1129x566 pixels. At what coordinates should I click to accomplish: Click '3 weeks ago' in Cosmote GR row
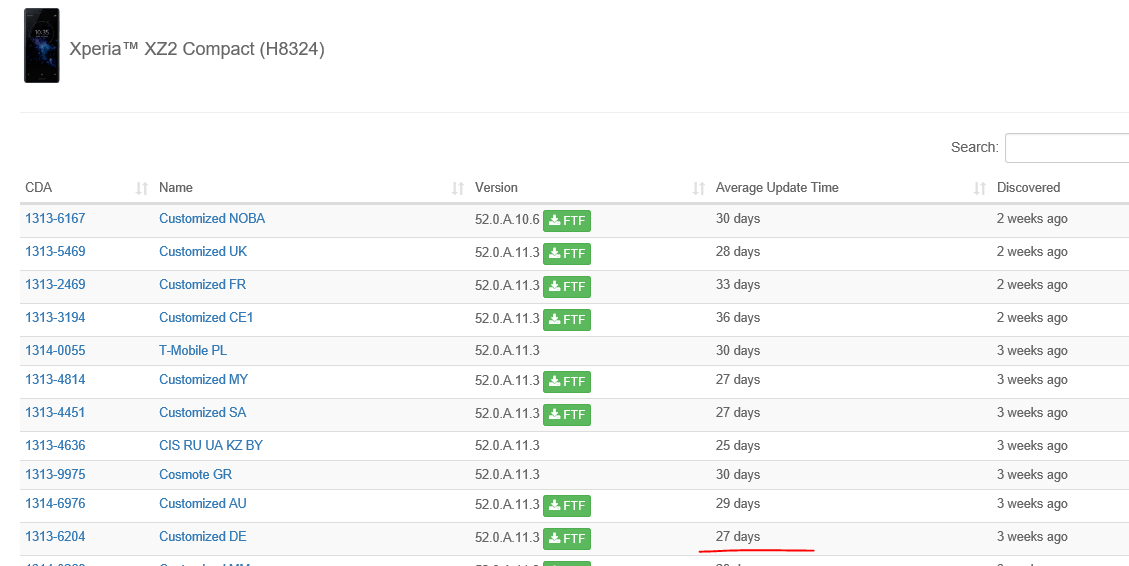[x=1032, y=475]
